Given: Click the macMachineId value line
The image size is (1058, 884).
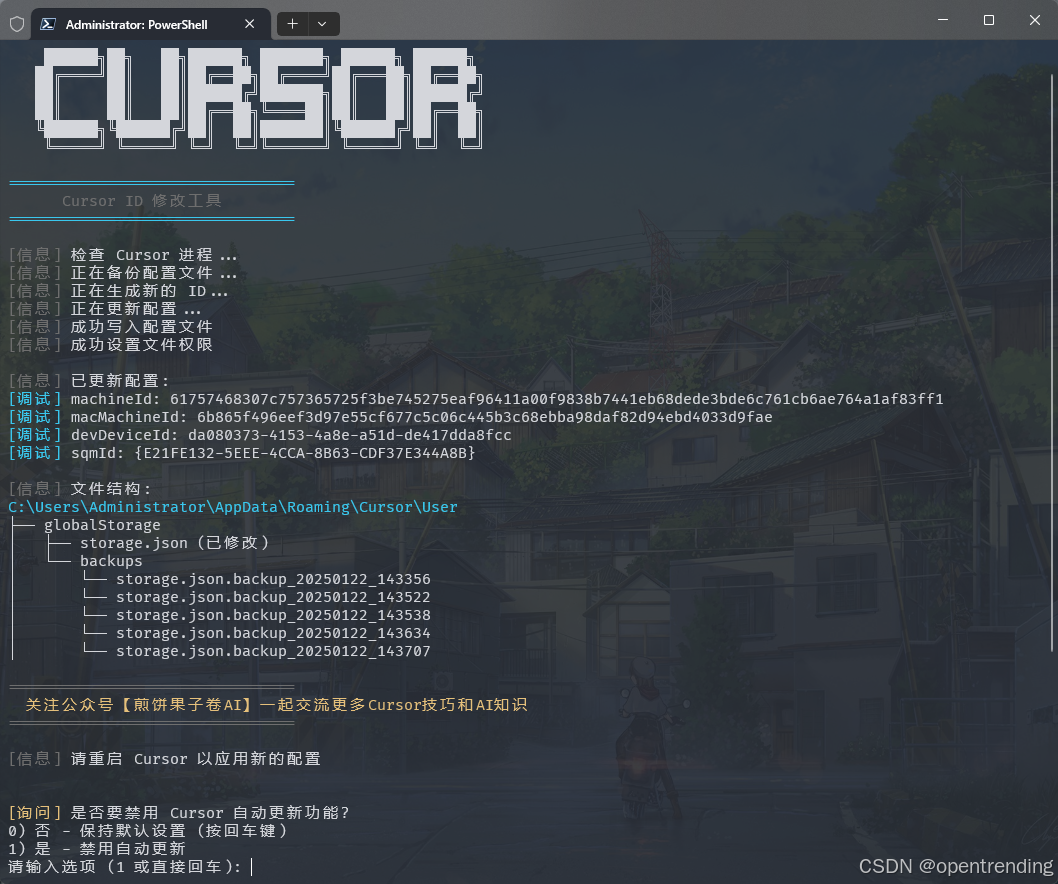Looking at the screenshot, I should point(390,417).
